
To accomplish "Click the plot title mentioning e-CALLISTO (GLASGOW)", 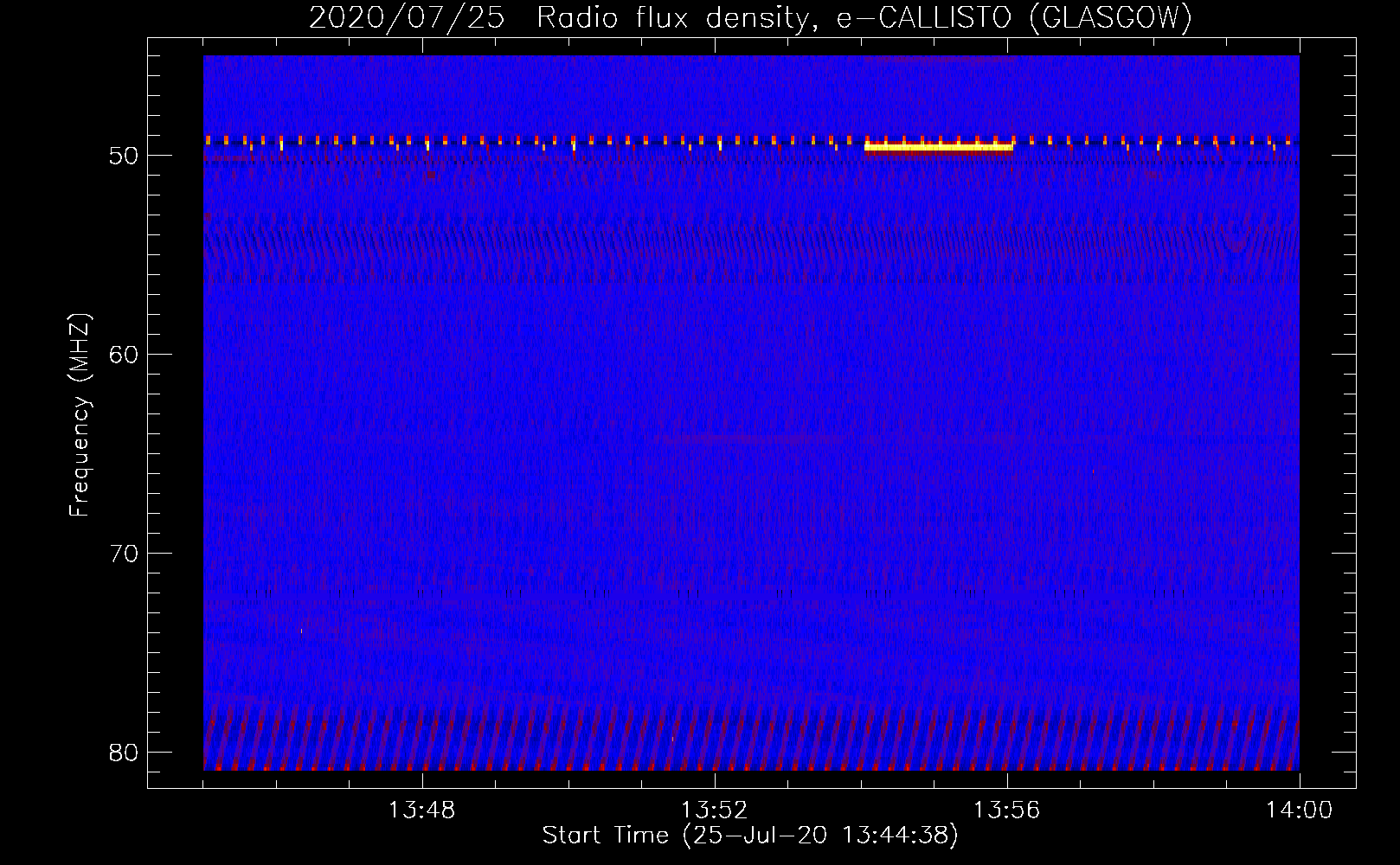I will (x=750, y=18).
